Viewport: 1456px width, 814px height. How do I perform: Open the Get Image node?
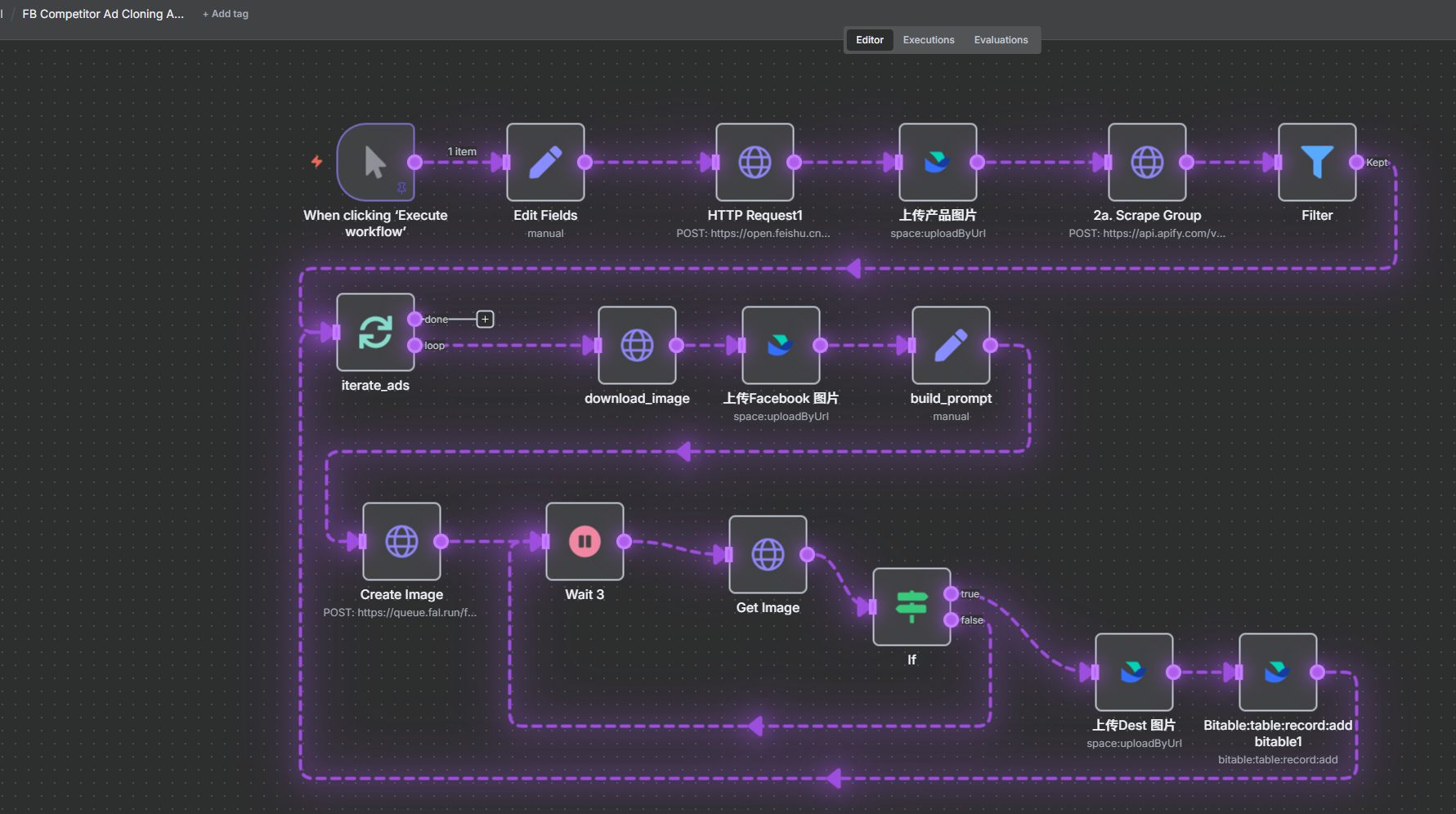click(768, 554)
